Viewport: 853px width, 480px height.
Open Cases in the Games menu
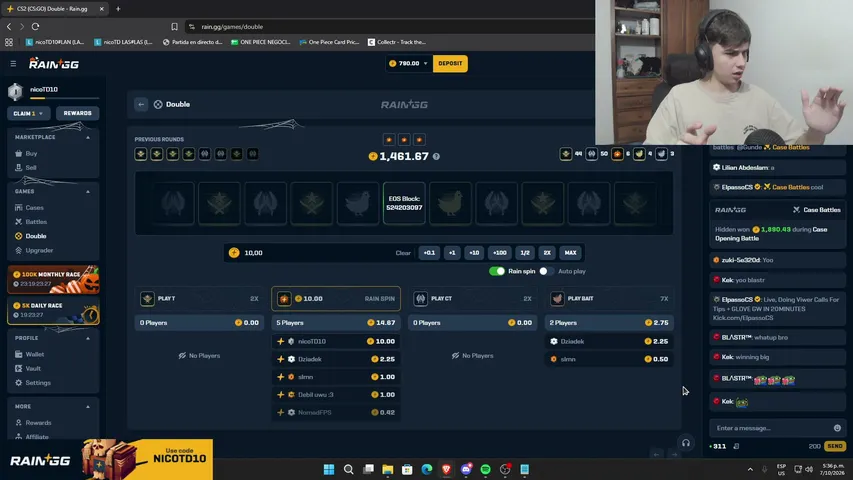click(x=34, y=207)
